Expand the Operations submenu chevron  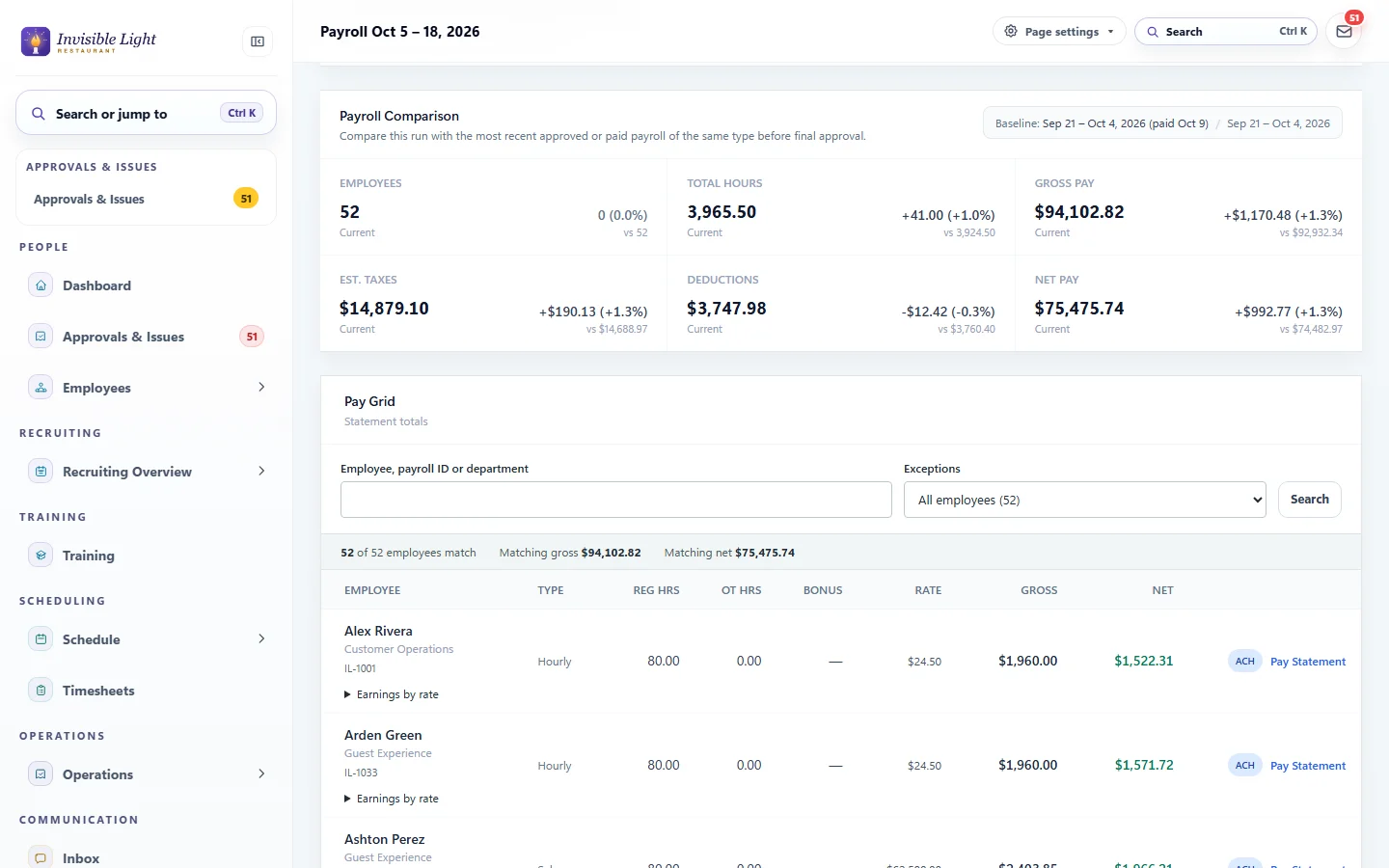[x=261, y=774]
